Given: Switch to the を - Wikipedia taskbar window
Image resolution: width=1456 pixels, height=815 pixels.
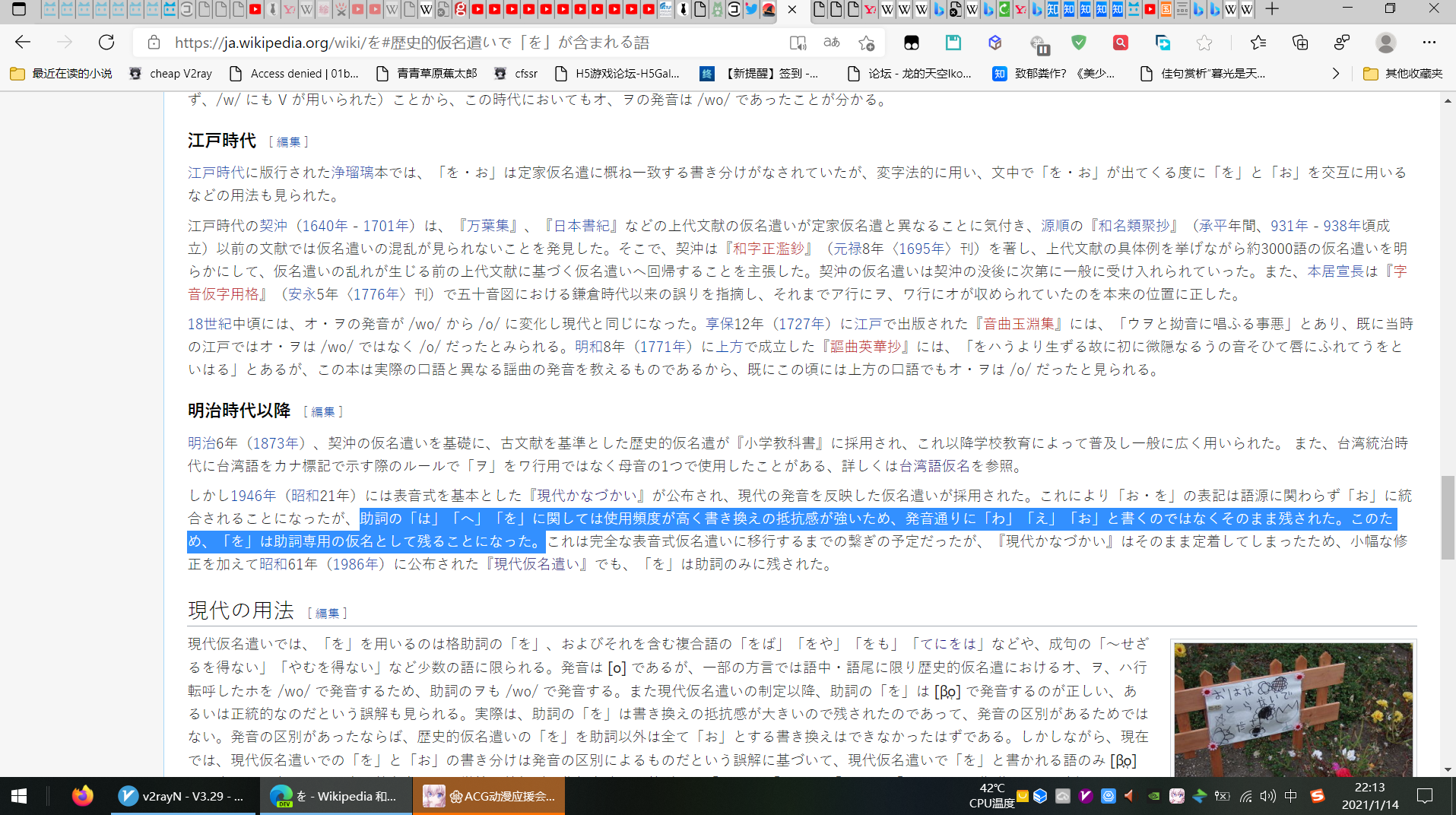Looking at the screenshot, I should [335, 796].
